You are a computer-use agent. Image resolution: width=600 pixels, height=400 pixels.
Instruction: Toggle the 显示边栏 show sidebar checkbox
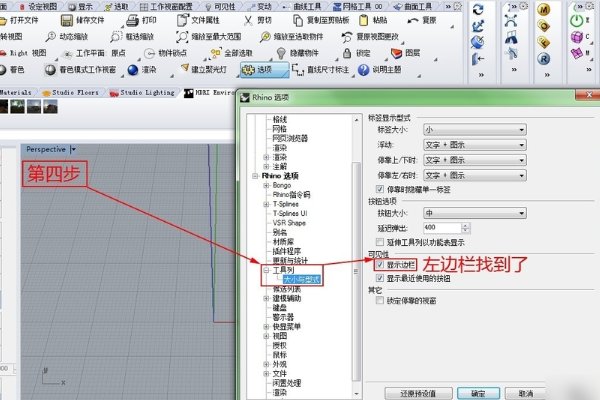[380, 264]
